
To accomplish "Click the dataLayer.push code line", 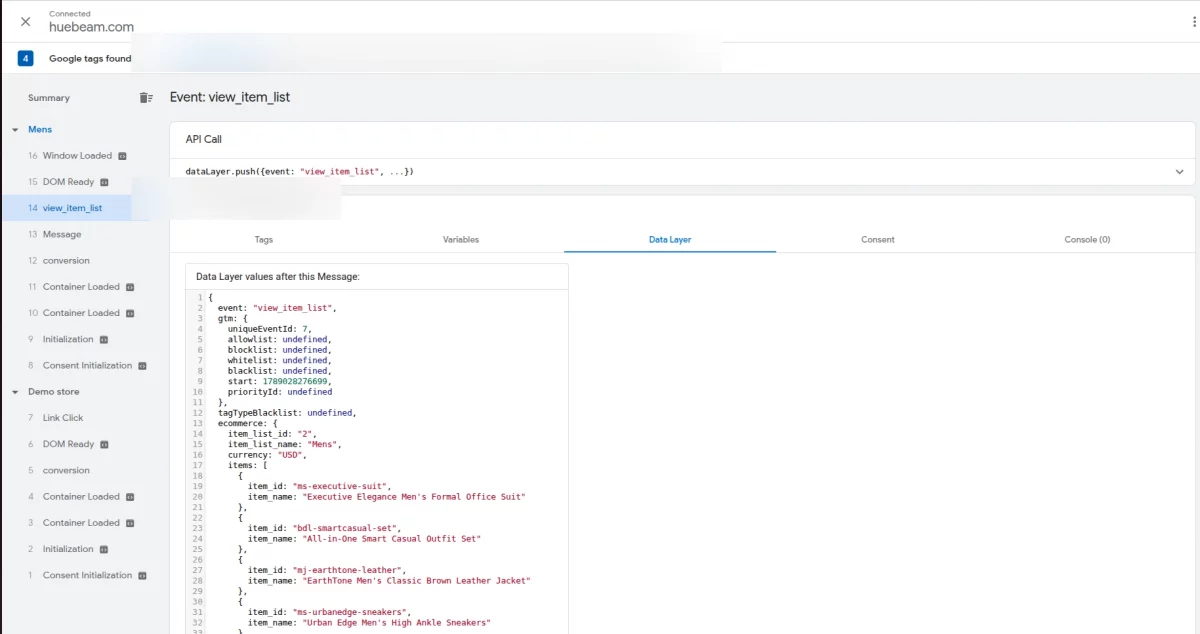I will pyautogui.click(x=300, y=172).
